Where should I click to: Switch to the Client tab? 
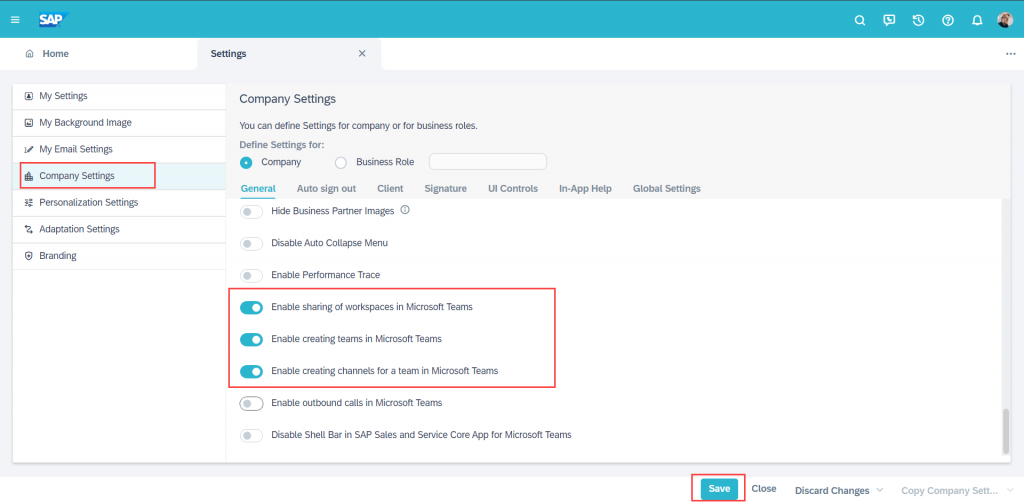[390, 189]
